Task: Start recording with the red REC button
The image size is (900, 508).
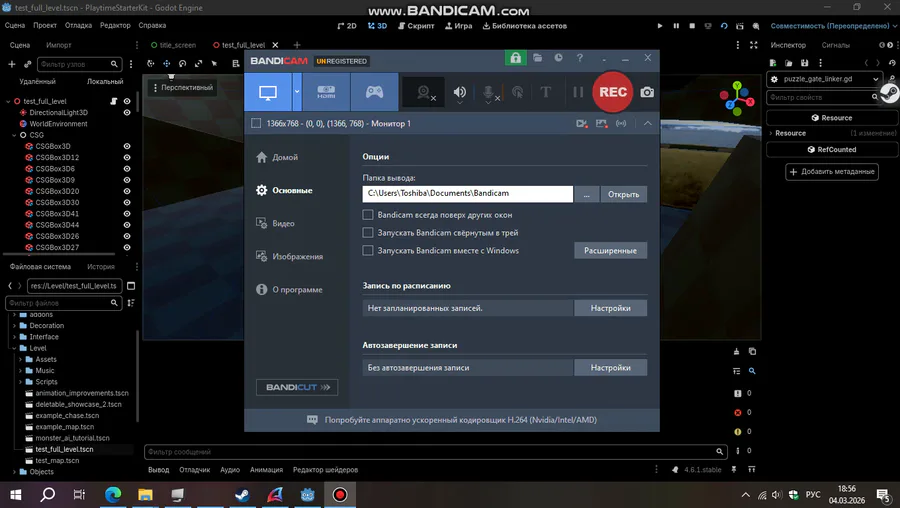Action: pyautogui.click(x=612, y=92)
